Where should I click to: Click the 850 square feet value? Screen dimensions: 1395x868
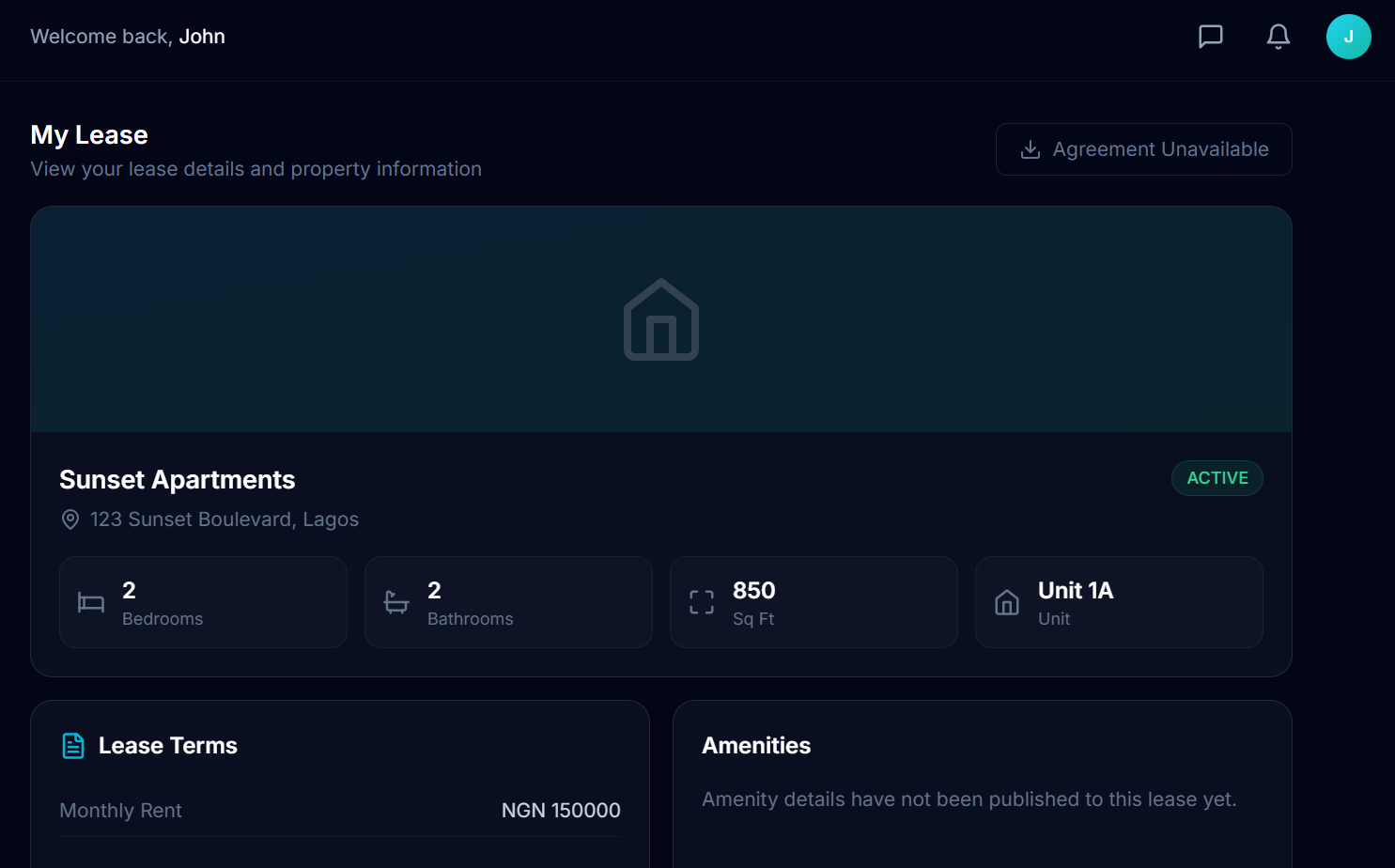[754, 591]
